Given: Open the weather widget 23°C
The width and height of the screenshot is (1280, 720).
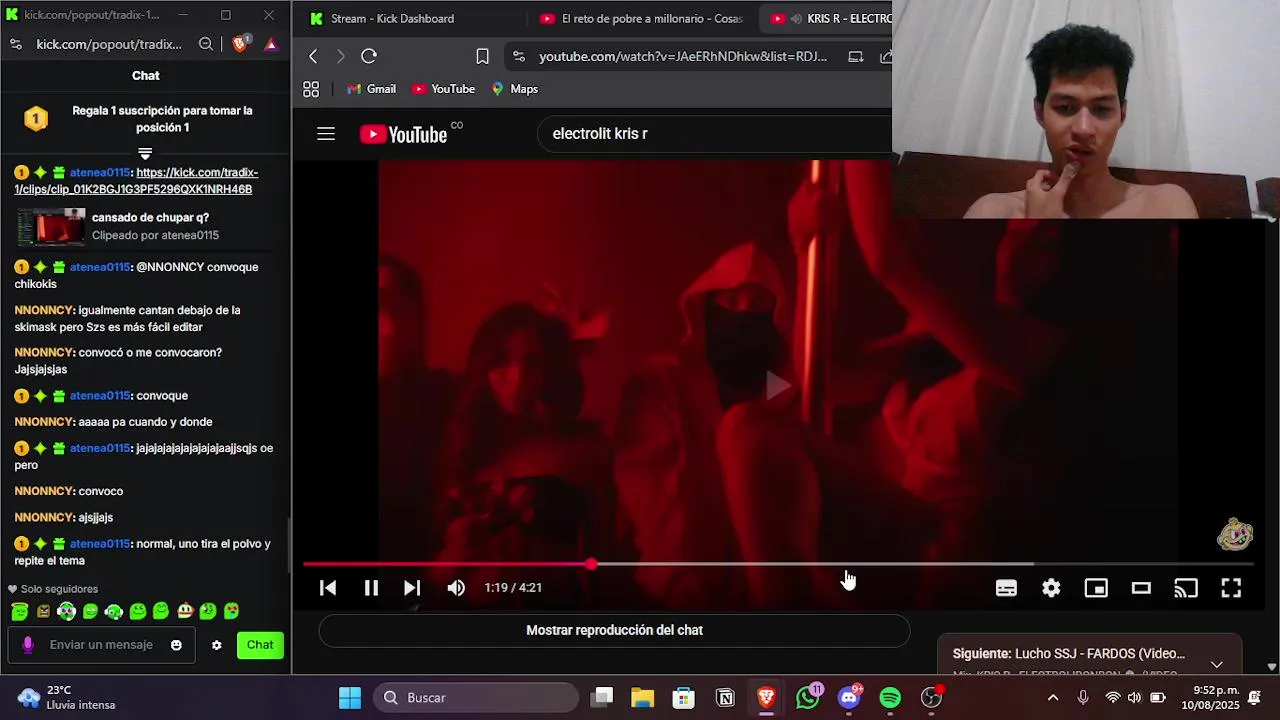Looking at the screenshot, I should (x=67, y=697).
